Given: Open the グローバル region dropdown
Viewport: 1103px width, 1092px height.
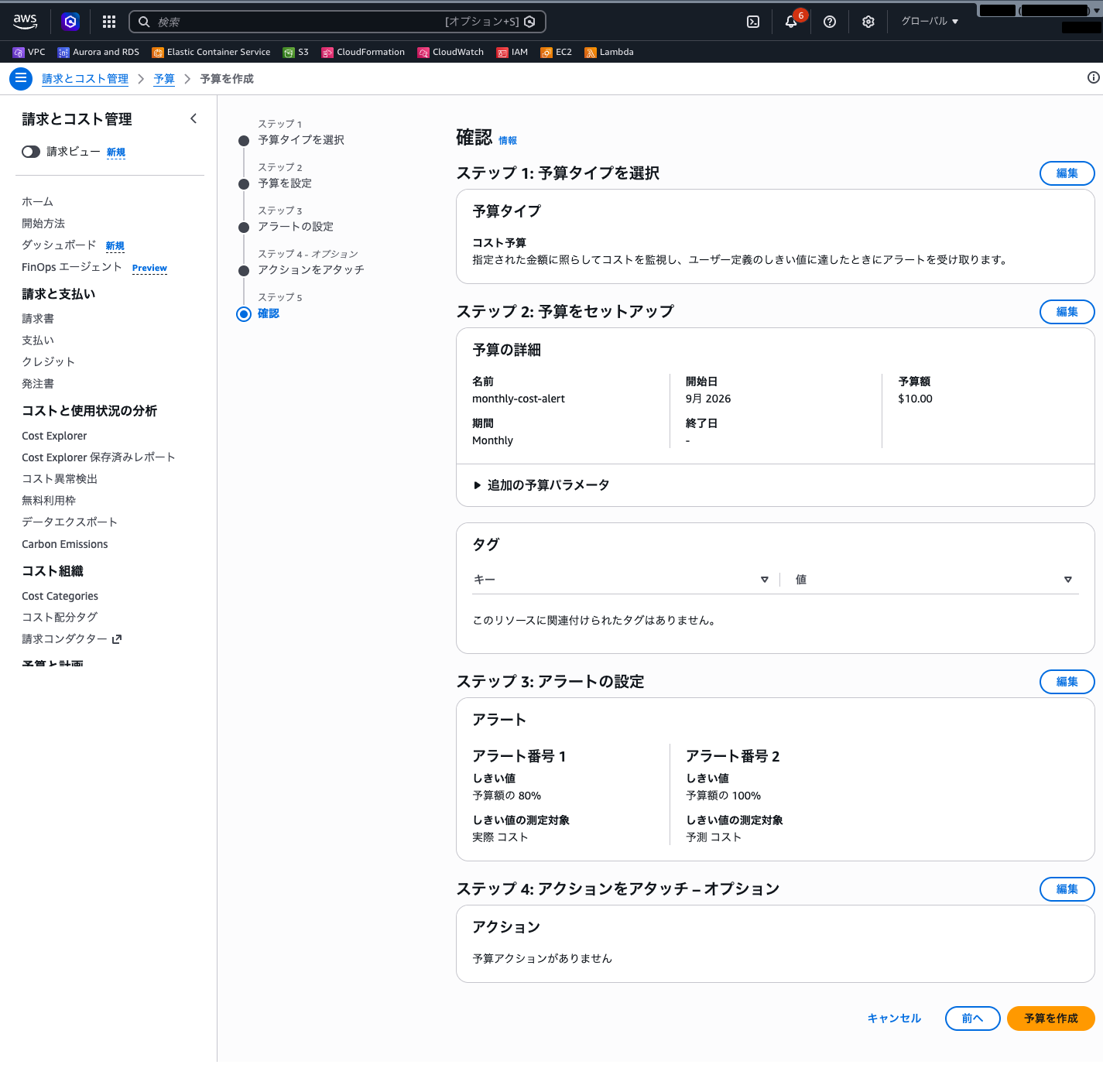Looking at the screenshot, I should pyautogui.click(x=930, y=22).
